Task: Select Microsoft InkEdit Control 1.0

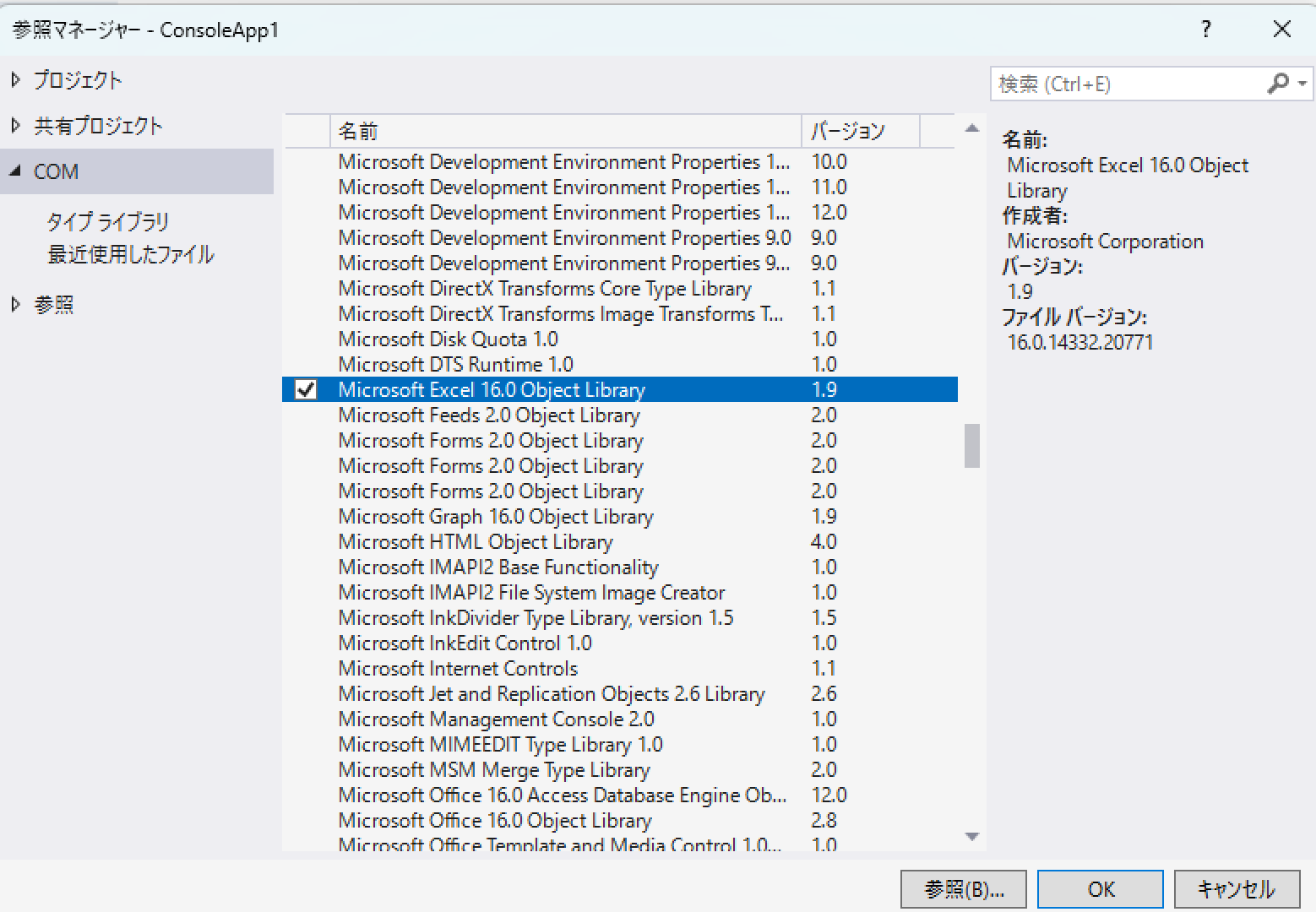Action: pos(620,643)
